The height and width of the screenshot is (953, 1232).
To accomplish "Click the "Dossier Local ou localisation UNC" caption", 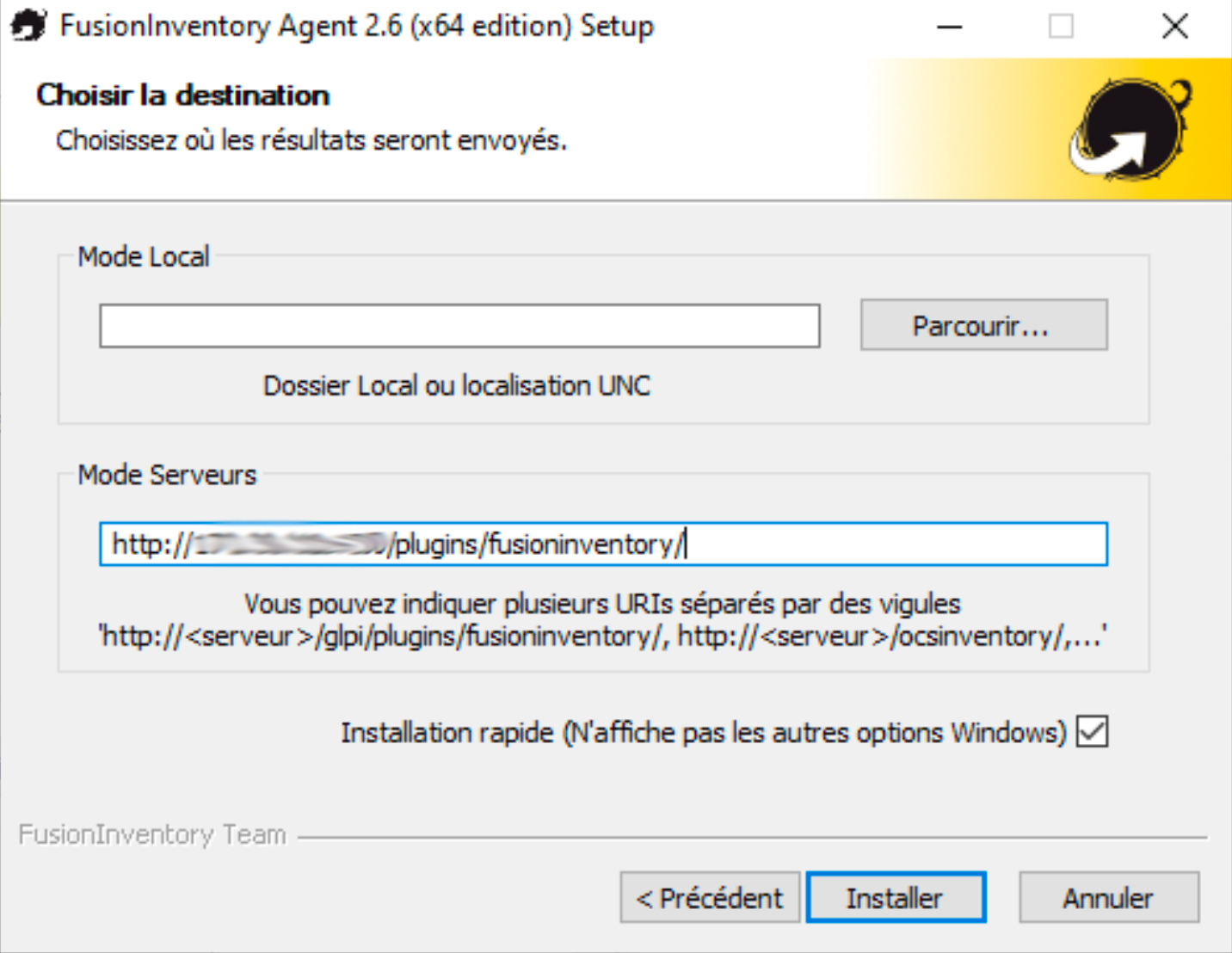I will pos(457,386).
